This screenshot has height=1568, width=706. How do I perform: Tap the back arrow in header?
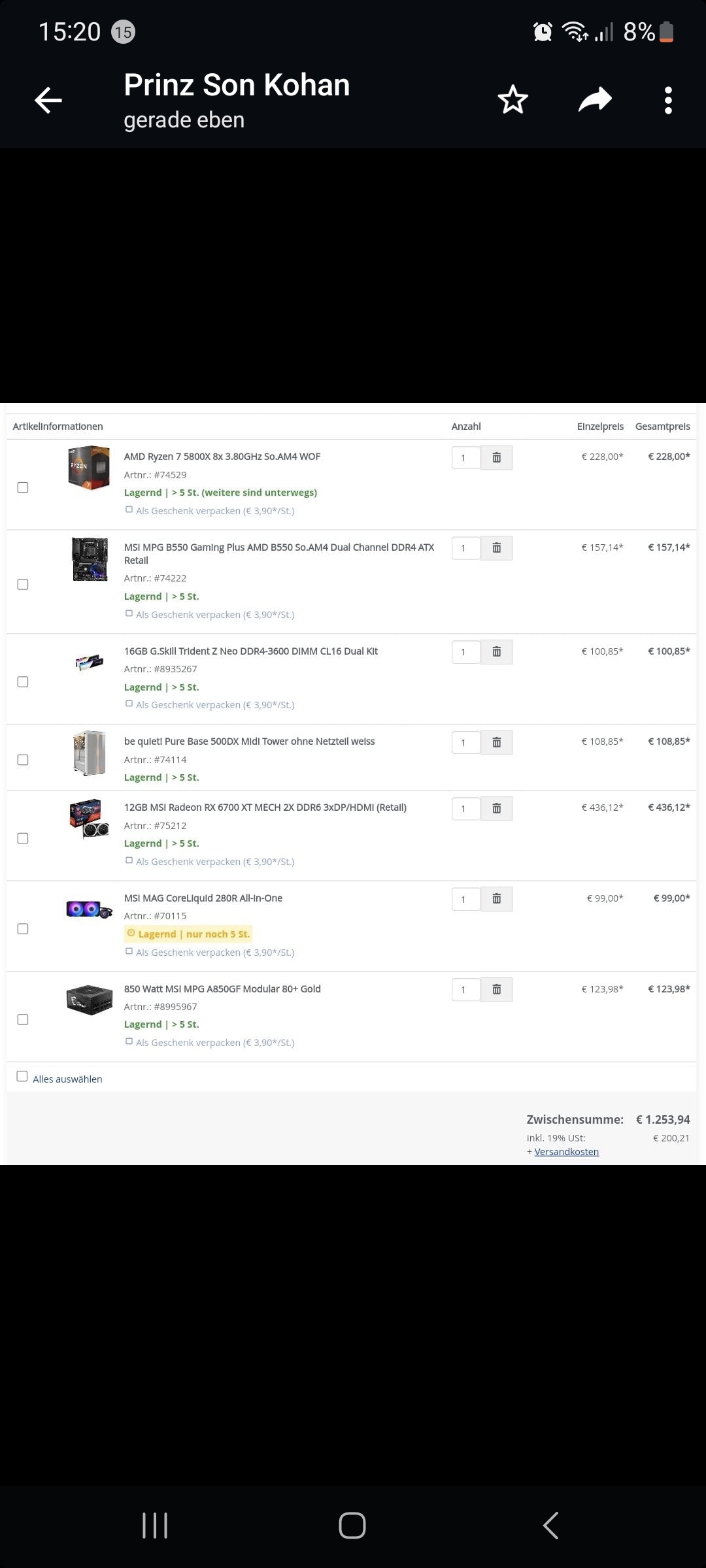tap(48, 101)
